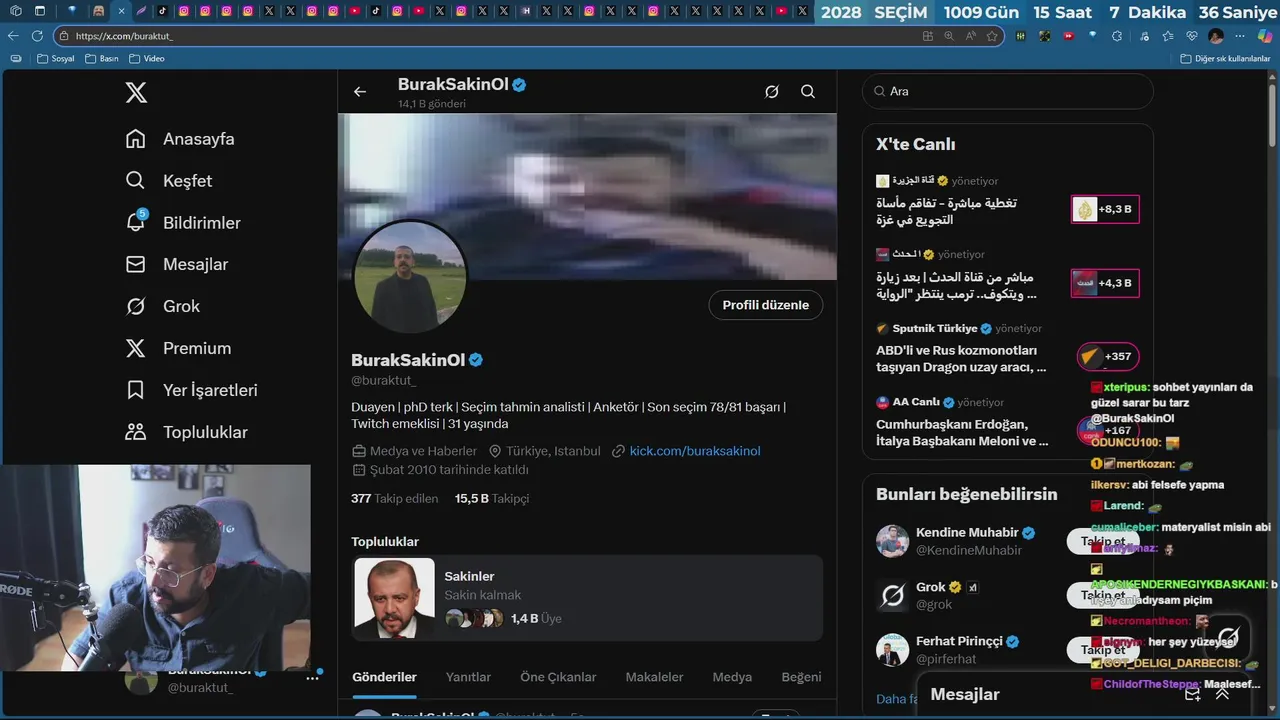Open account menu three dots by @buraktut_
Image resolution: width=1280 pixels, height=720 pixels.
point(313,678)
